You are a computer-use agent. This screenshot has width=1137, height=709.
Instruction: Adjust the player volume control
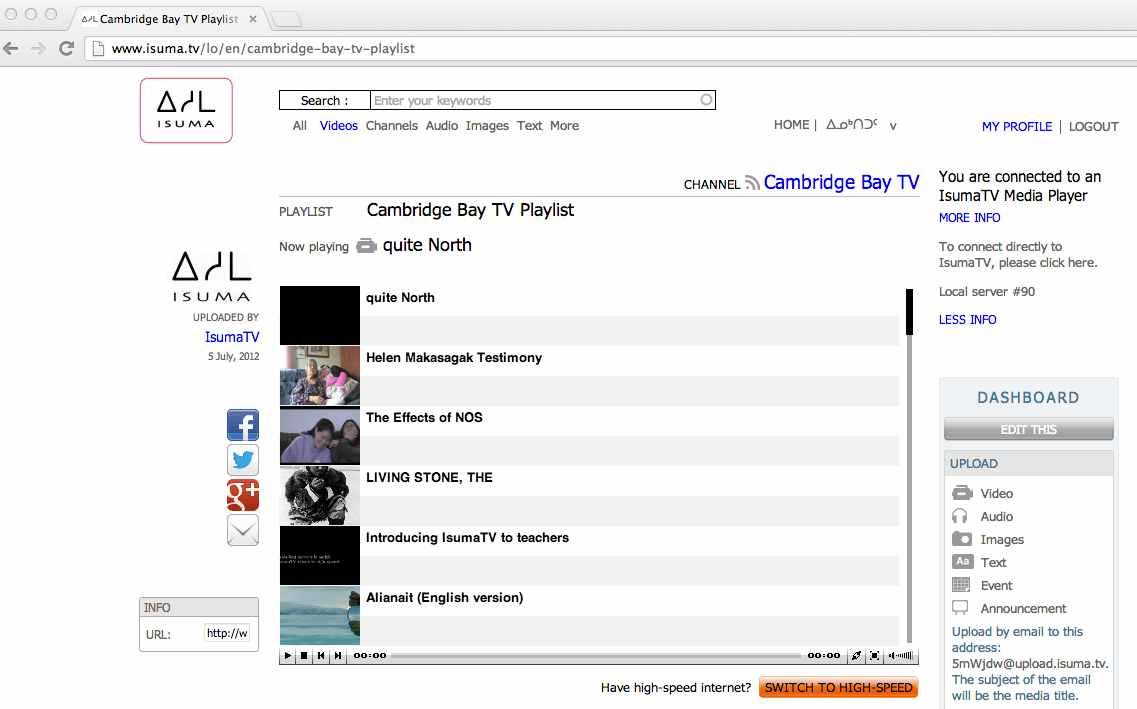(901, 655)
